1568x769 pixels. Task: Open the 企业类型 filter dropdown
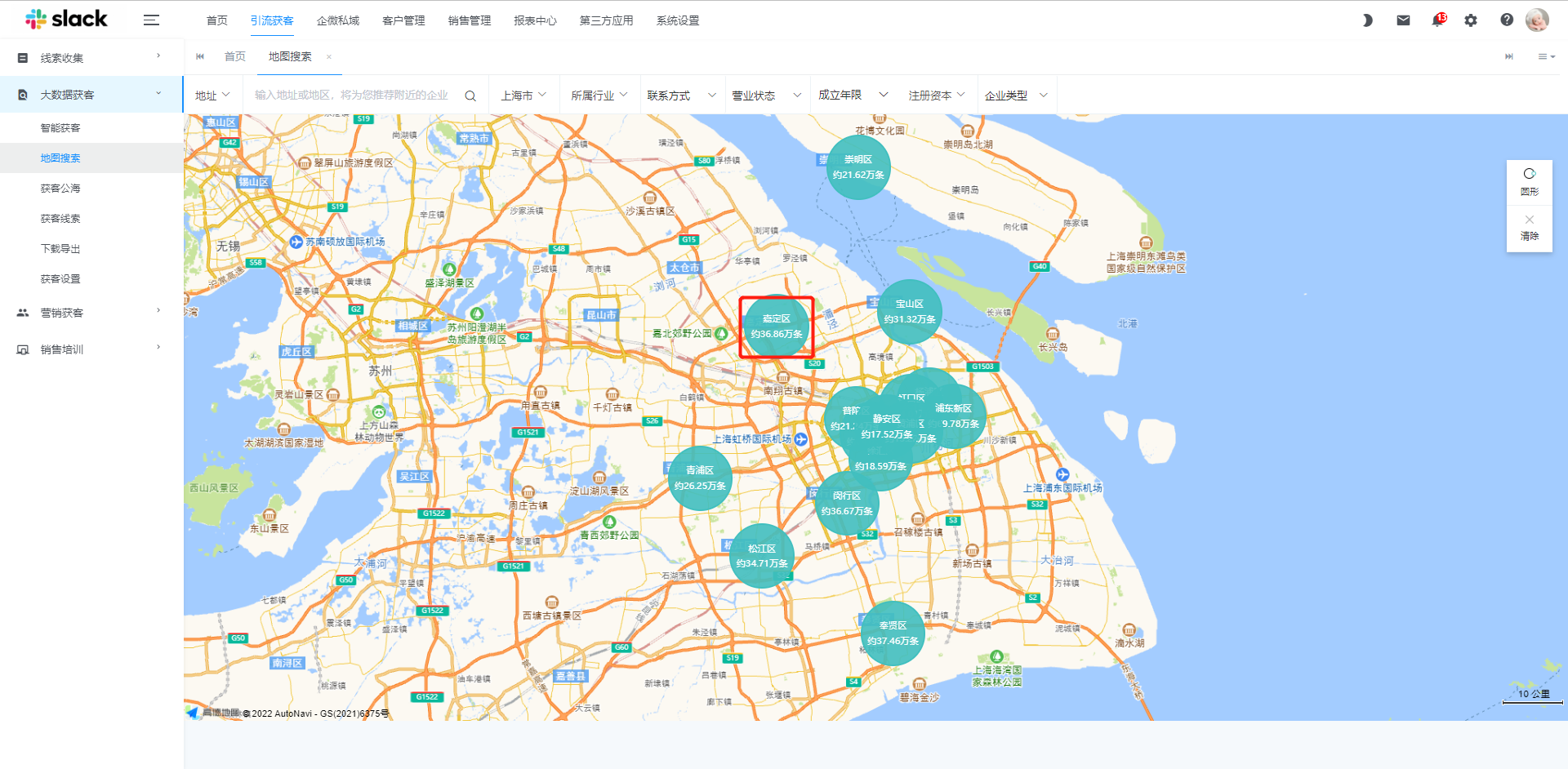(x=1016, y=96)
